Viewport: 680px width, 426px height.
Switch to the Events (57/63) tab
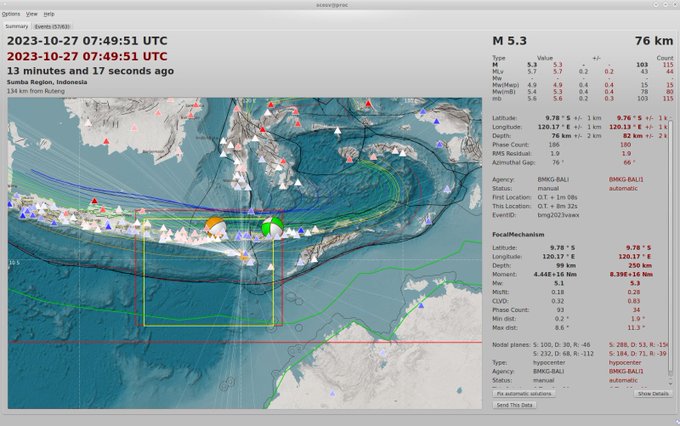[52, 26]
